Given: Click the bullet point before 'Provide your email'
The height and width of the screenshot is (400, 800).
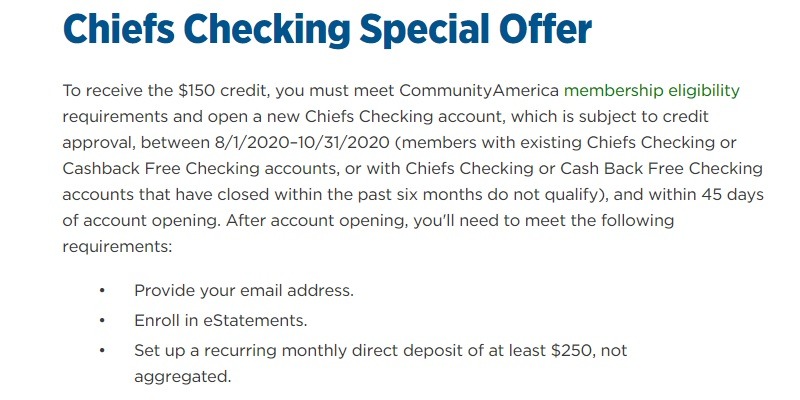Looking at the screenshot, I should tap(102, 291).
